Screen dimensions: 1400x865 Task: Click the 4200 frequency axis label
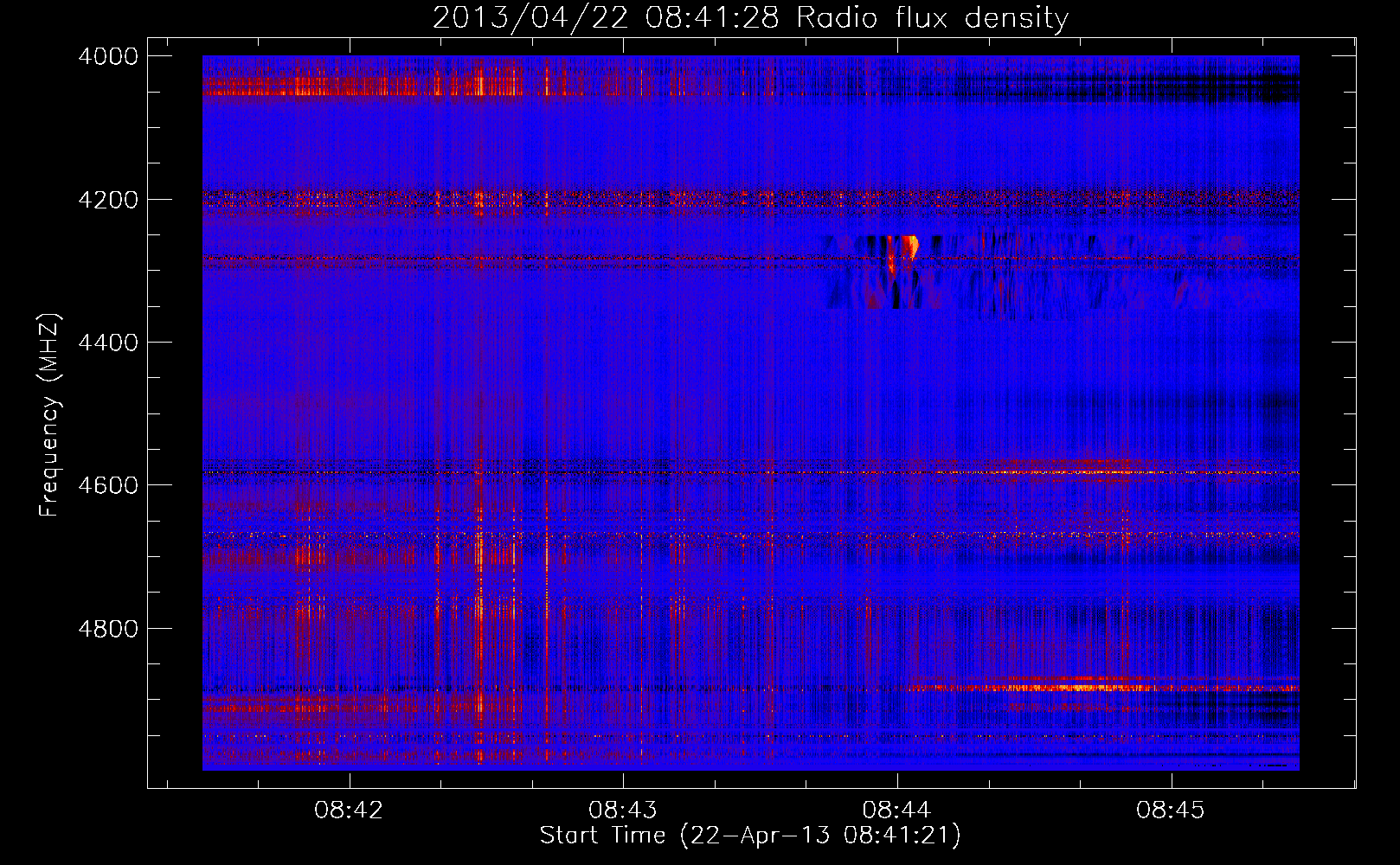tap(108, 200)
